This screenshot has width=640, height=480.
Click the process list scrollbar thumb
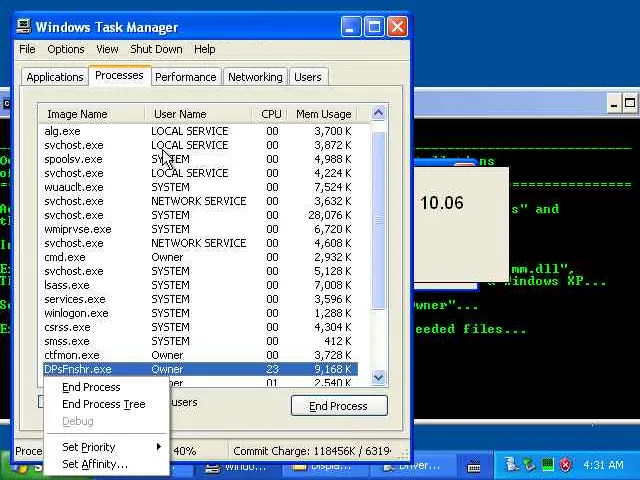tap(378, 220)
